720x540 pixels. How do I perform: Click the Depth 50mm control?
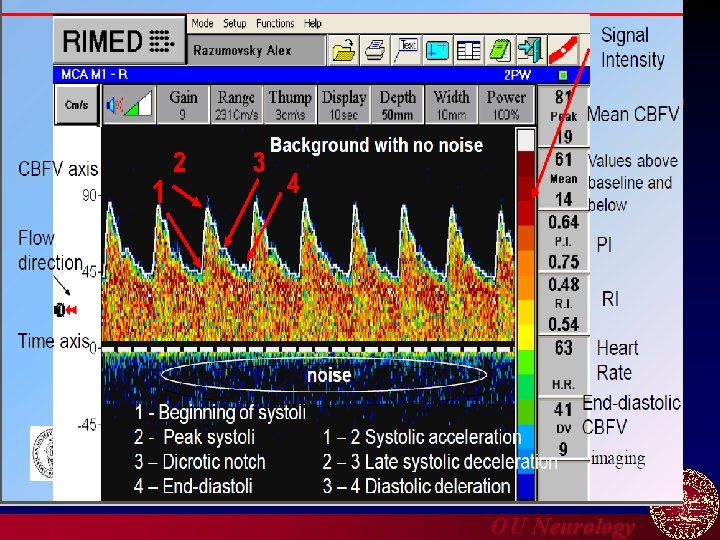point(397,105)
